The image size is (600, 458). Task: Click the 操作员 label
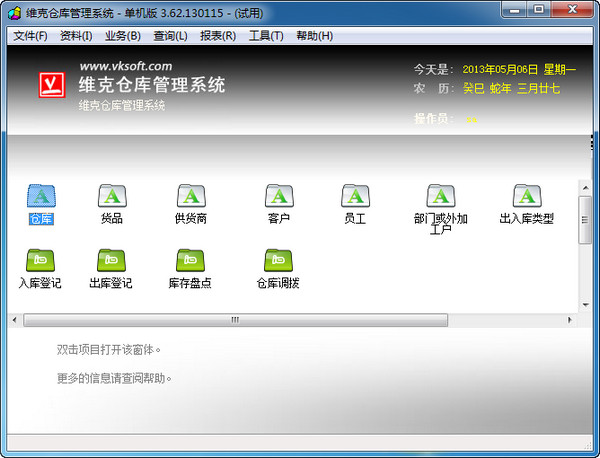coord(434,119)
